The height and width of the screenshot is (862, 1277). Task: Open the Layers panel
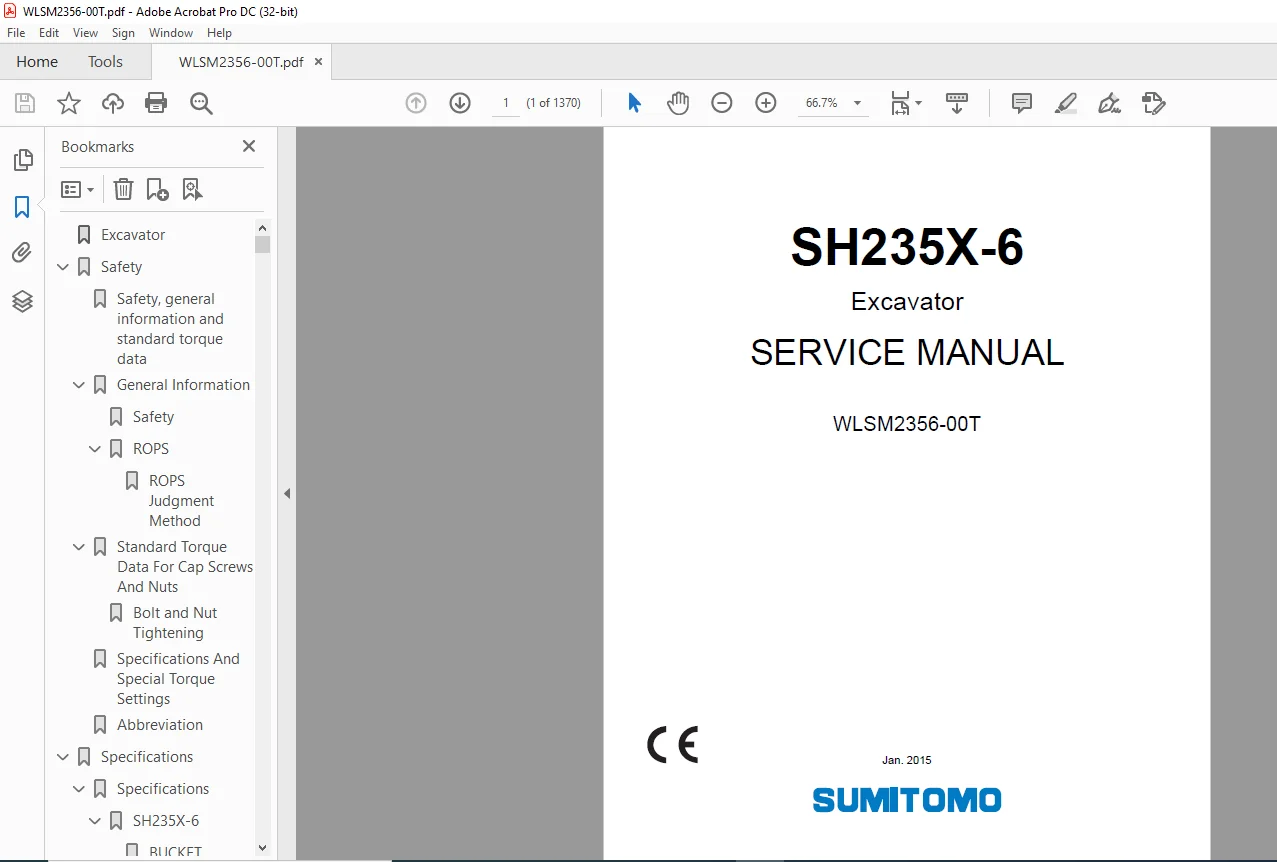pos(22,301)
